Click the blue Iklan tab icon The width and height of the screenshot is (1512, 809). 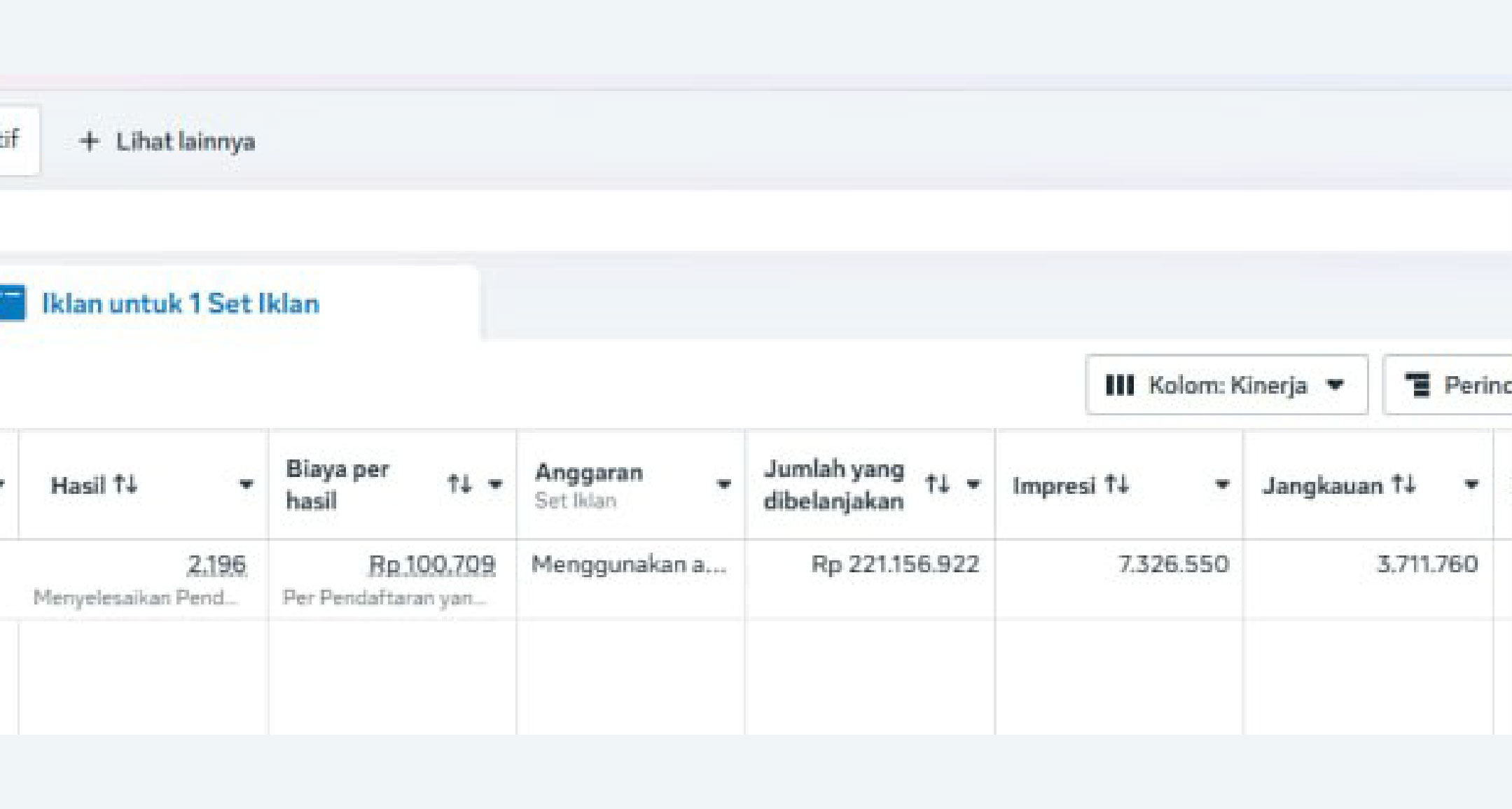(12, 303)
